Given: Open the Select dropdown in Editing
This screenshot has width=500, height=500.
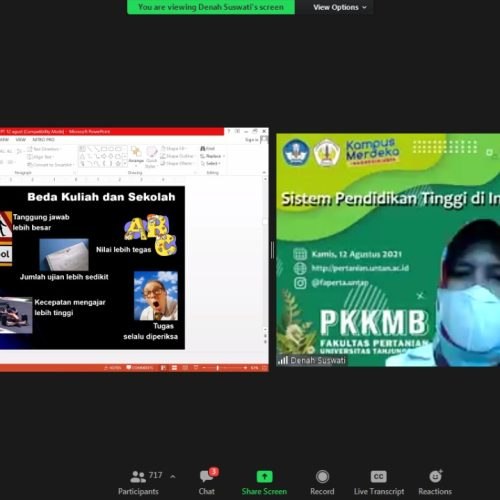Looking at the screenshot, I should (211, 163).
